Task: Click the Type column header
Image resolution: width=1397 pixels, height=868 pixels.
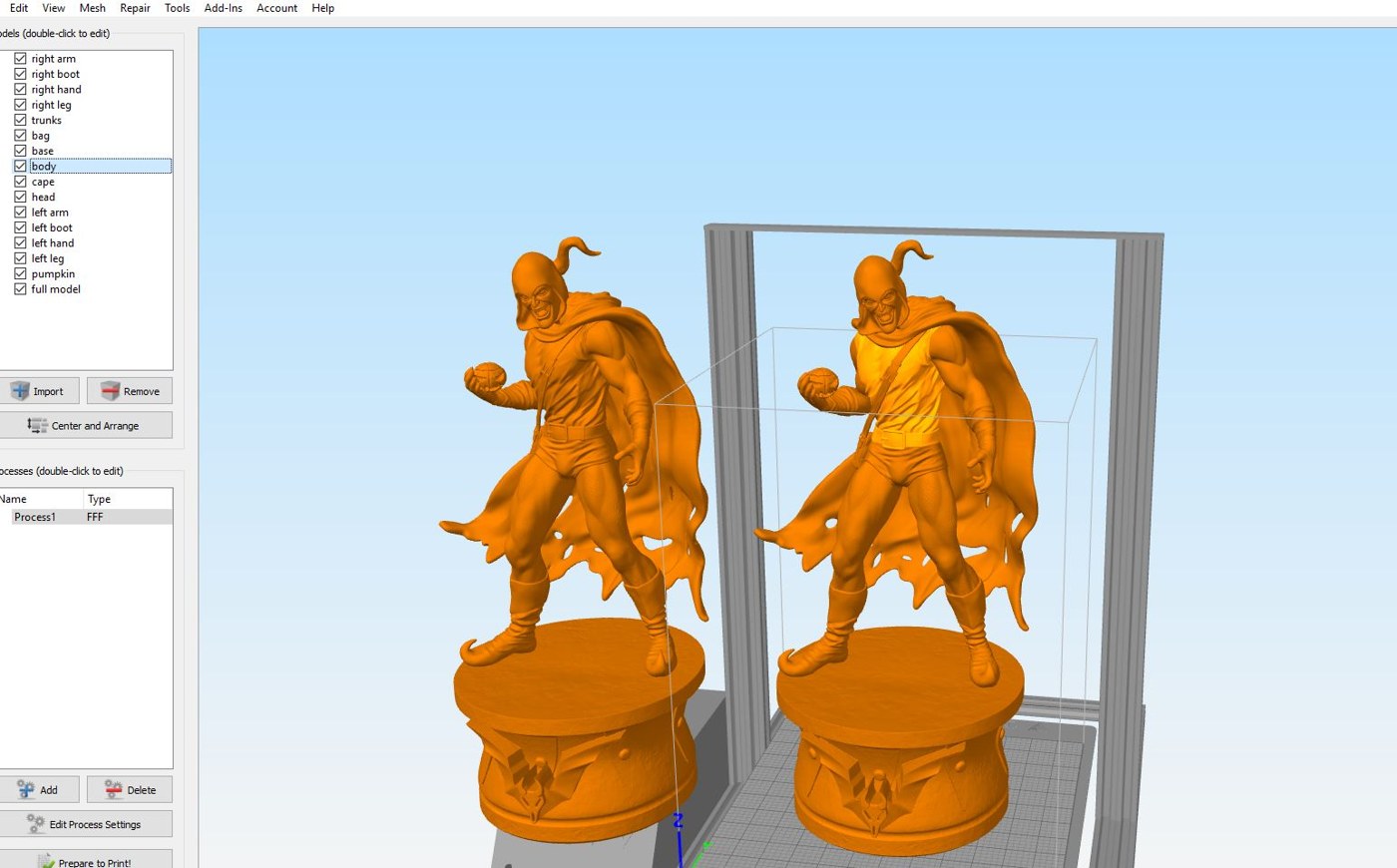Action: (x=128, y=499)
